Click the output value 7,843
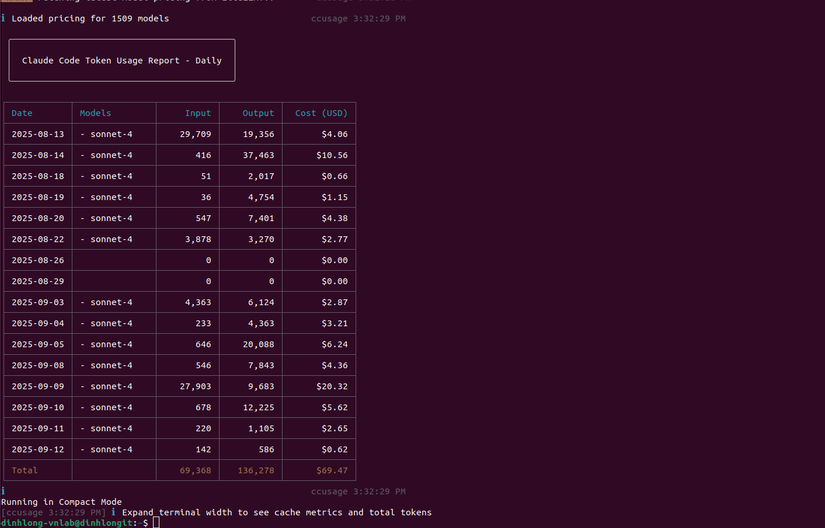The image size is (825, 528). coord(261,365)
